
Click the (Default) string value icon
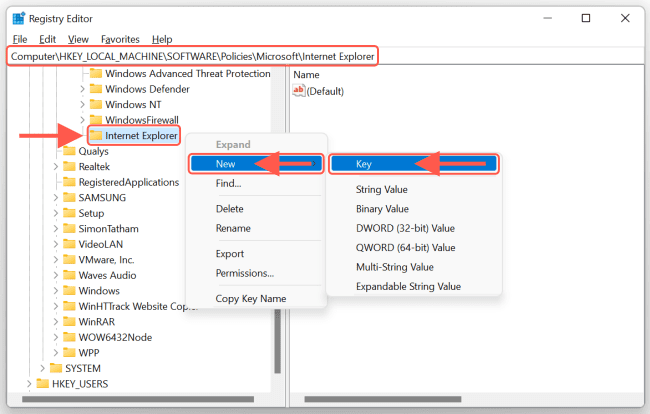click(299, 91)
